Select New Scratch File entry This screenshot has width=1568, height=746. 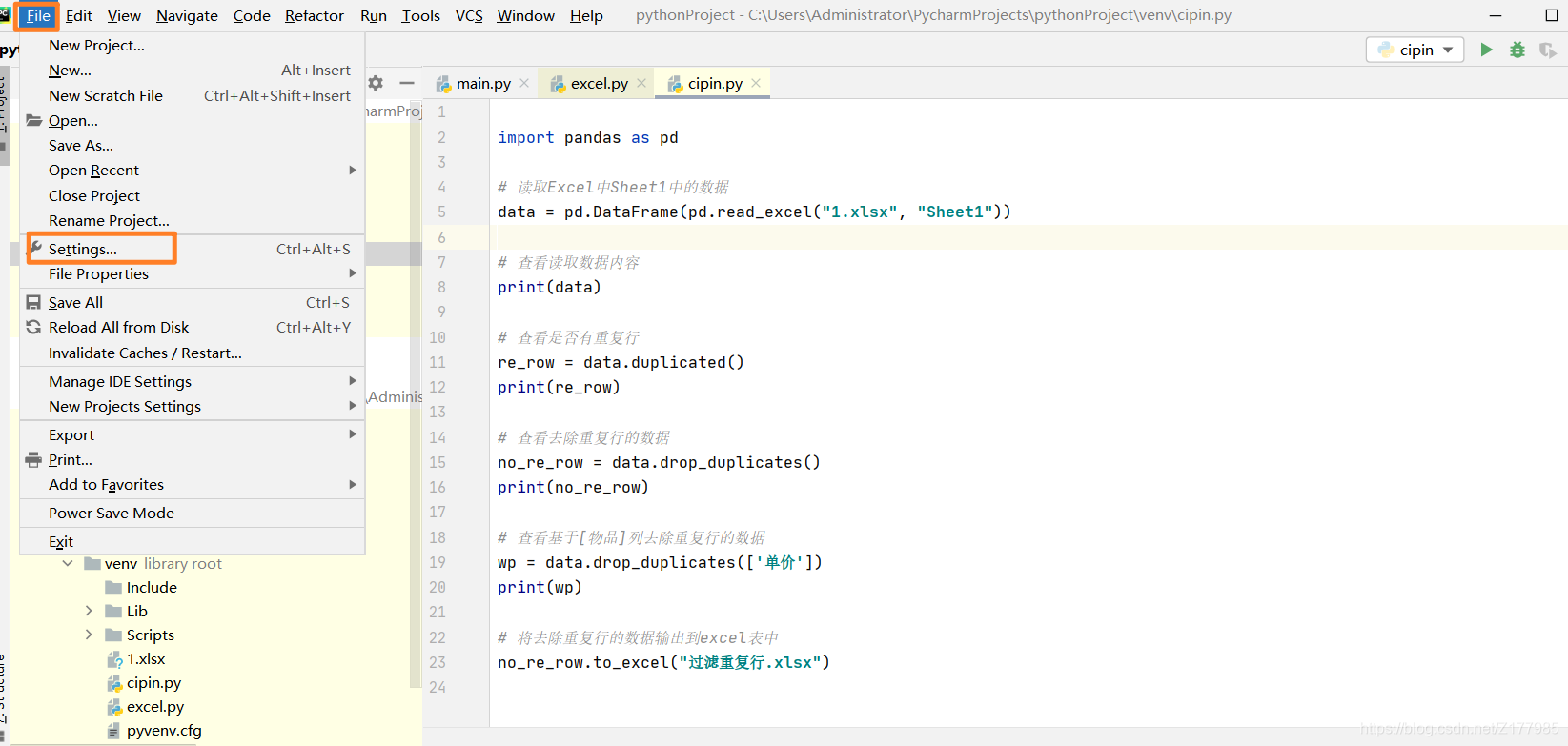click(193, 95)
